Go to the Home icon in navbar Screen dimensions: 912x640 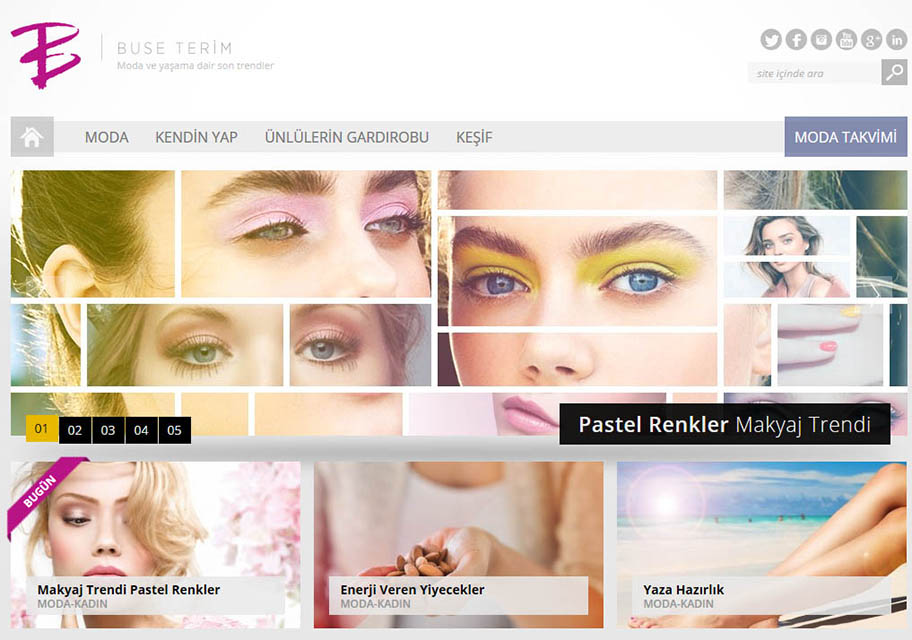tap(32, 137)
